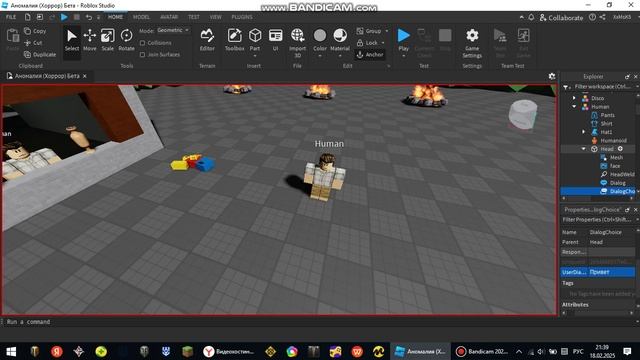Activate the Select tool arrow

point(71,40)
